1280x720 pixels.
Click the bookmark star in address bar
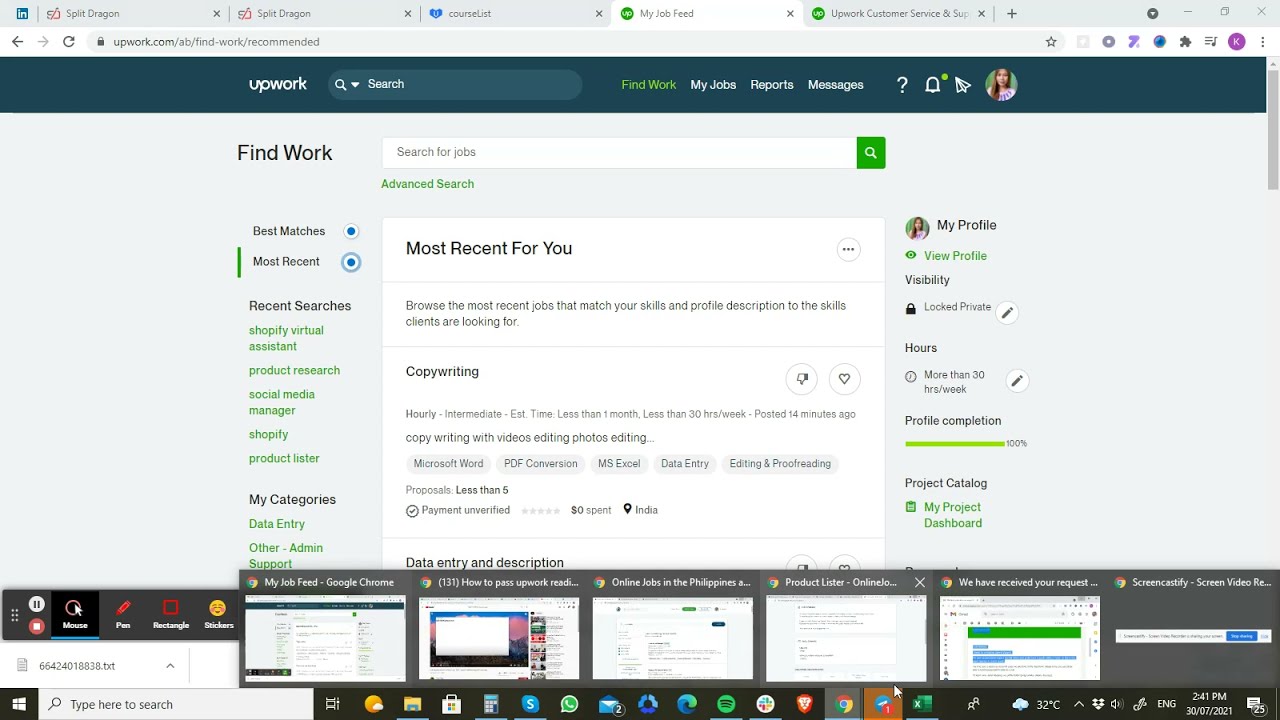click(1051, 42)
